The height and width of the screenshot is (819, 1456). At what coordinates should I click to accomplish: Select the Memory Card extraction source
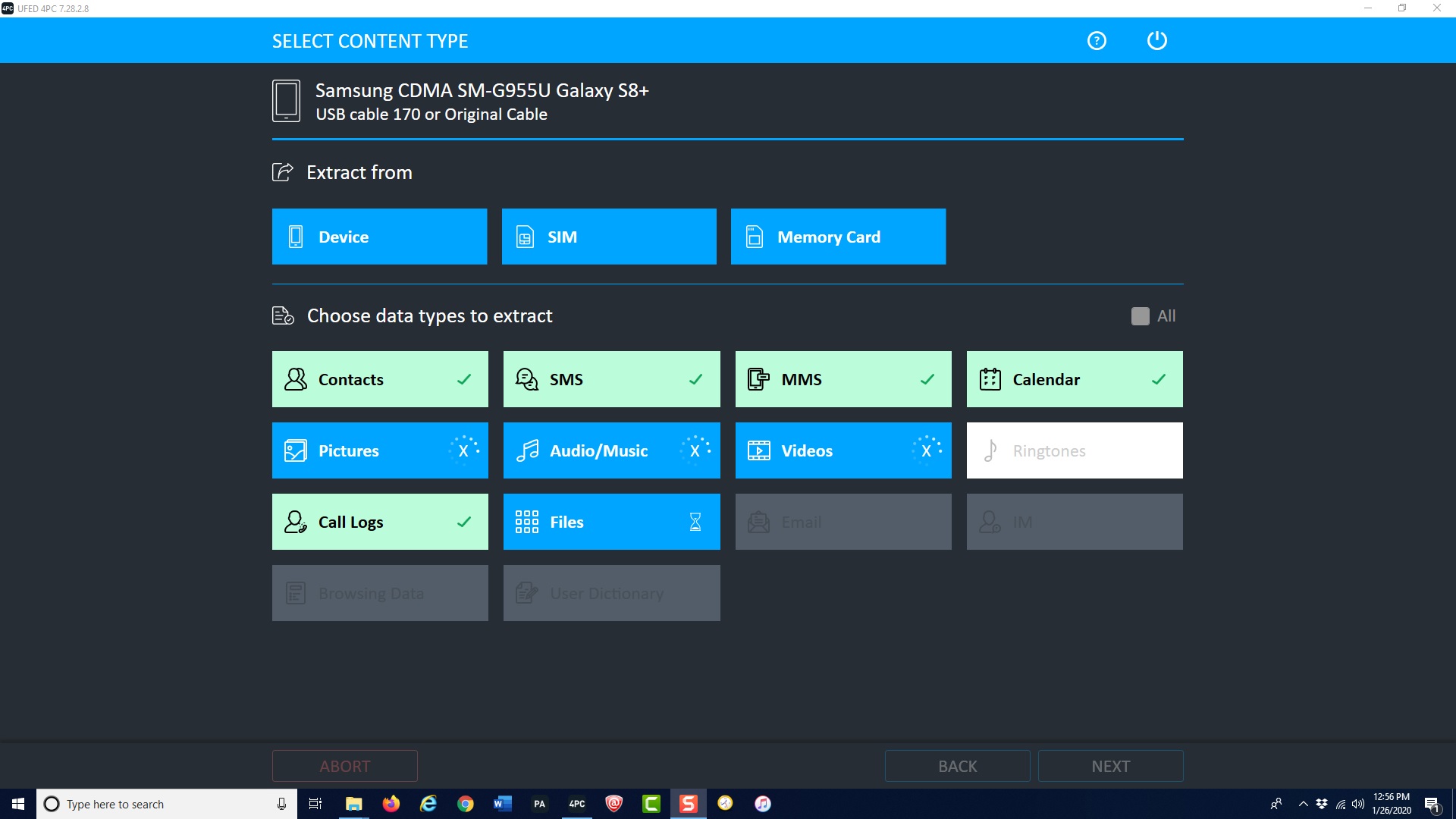click(839, 237)
